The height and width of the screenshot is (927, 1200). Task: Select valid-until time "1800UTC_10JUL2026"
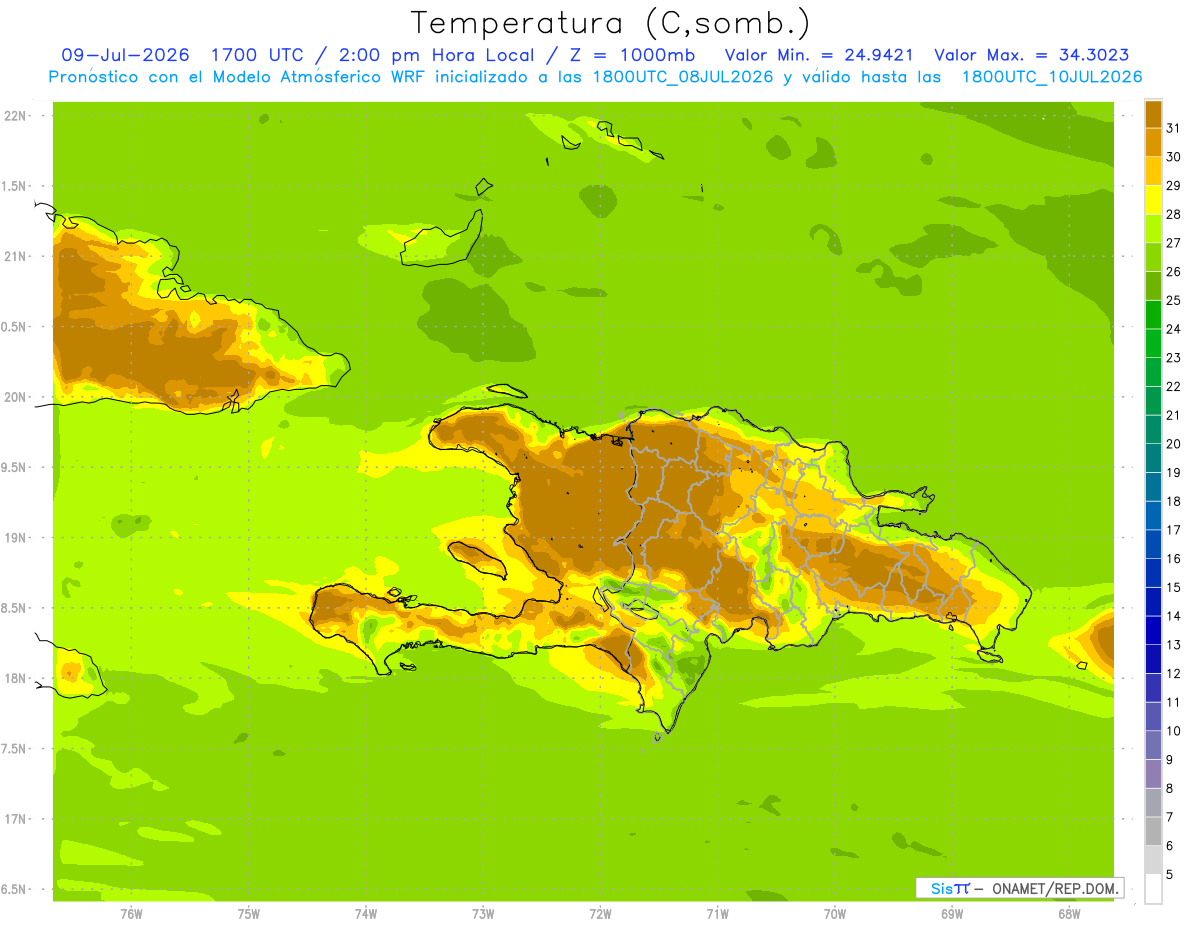(1052, 77)
